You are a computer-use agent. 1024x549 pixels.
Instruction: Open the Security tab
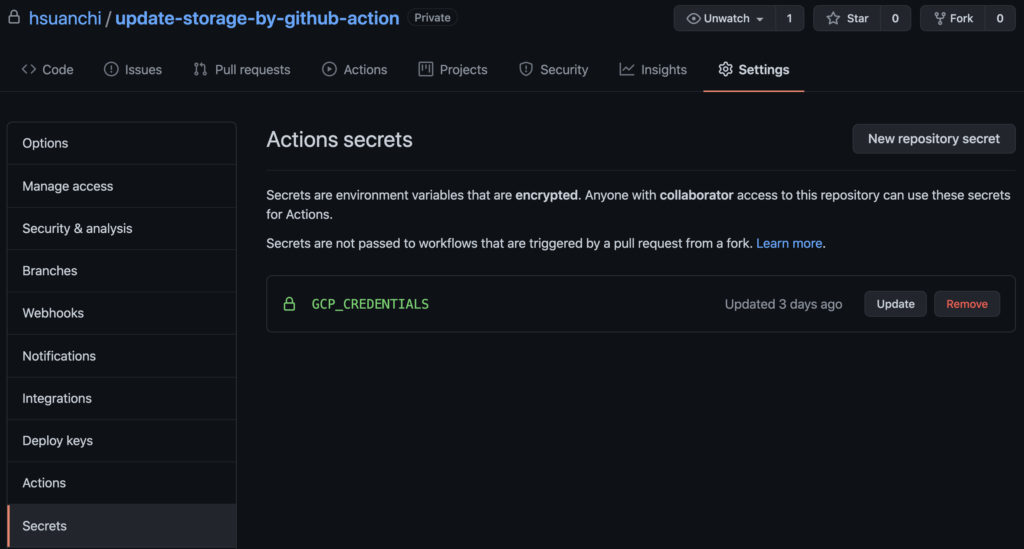tap(553, 69)
